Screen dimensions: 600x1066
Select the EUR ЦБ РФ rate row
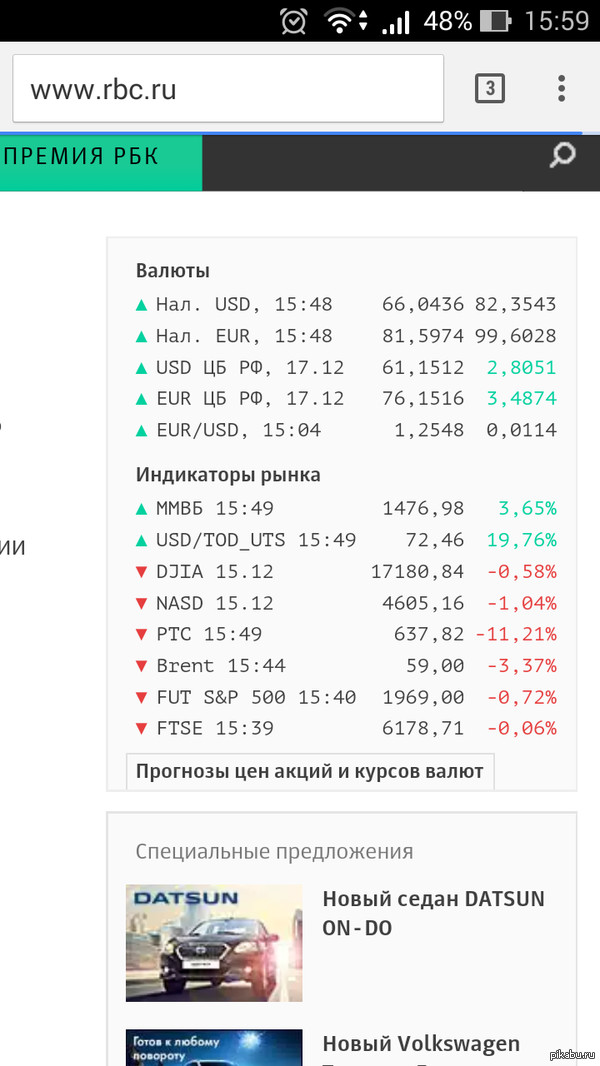(345, 398)
